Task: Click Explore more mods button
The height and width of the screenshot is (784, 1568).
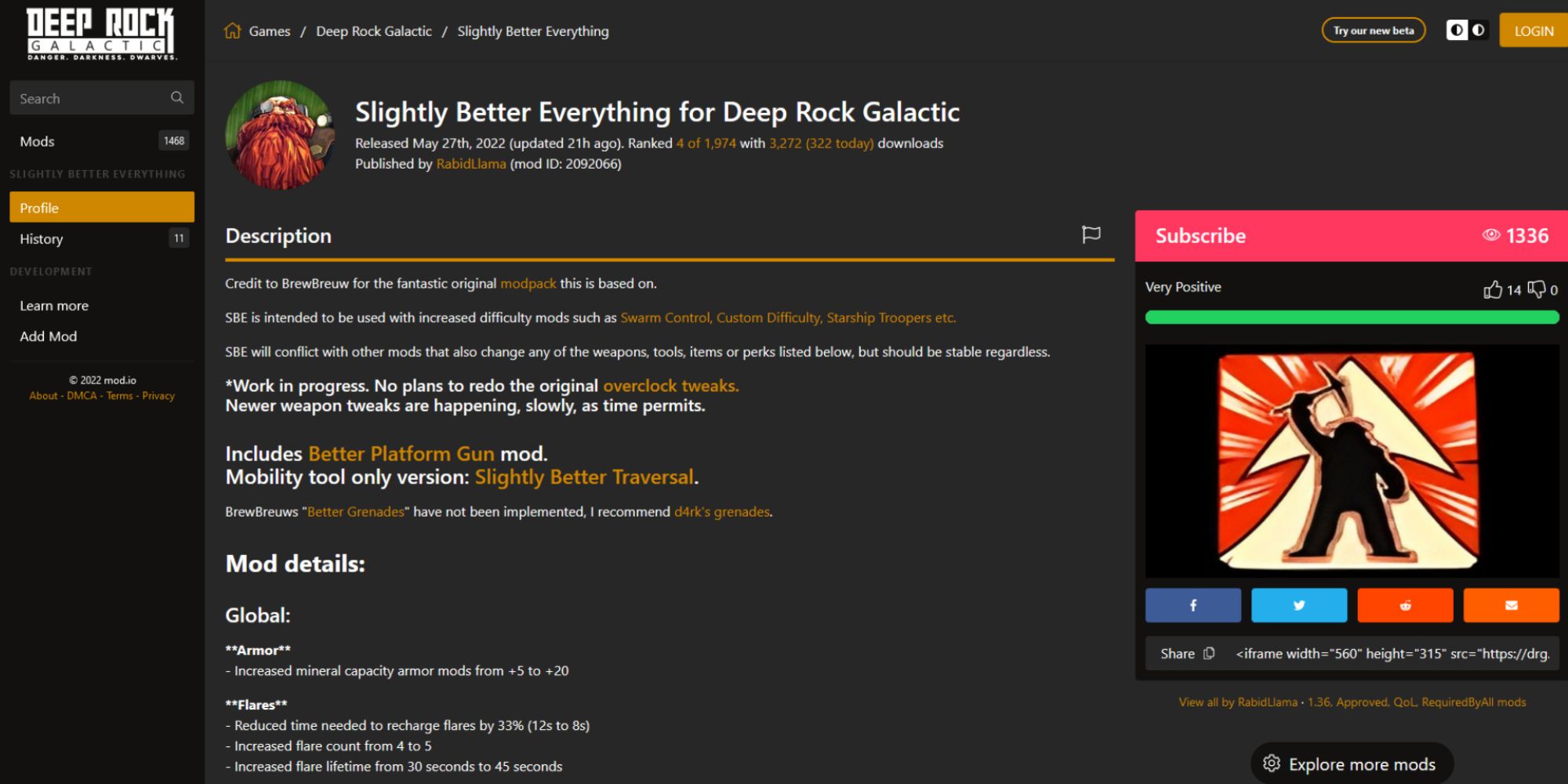Action: (x=1352, y=764)
